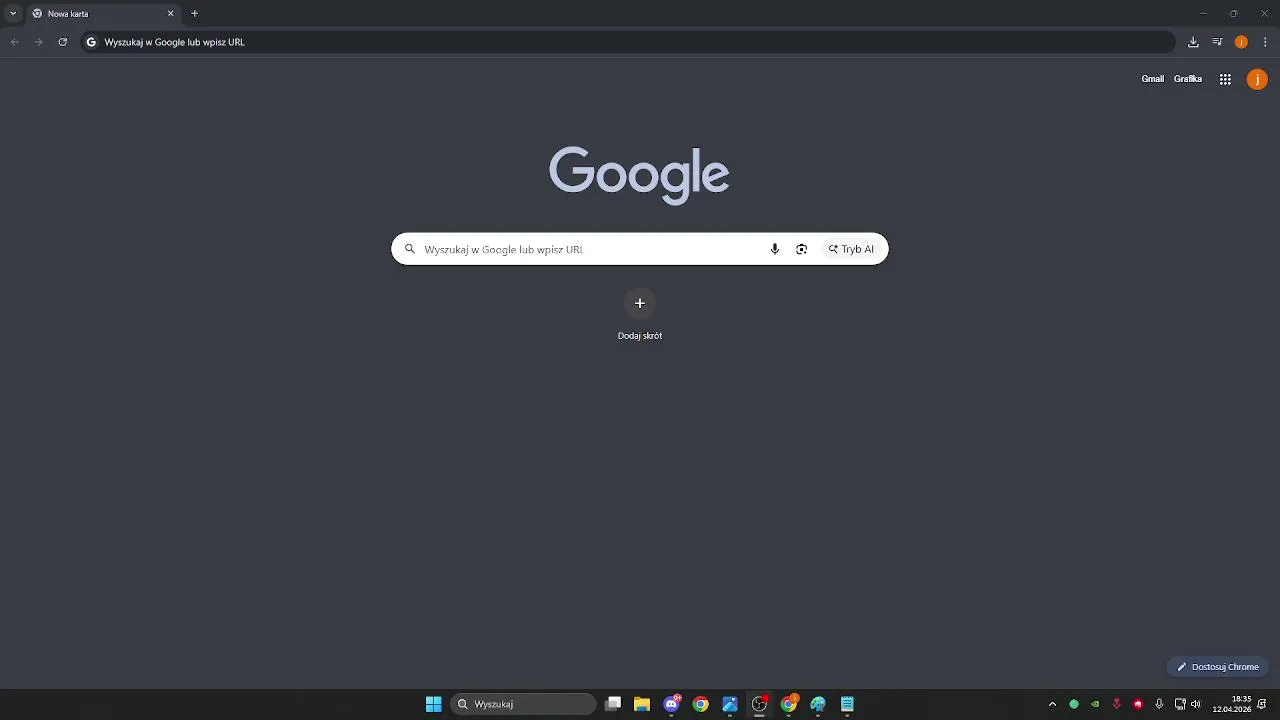Click the browser back arrow
Screen dimensions: 1280x720
click(15, 42)
